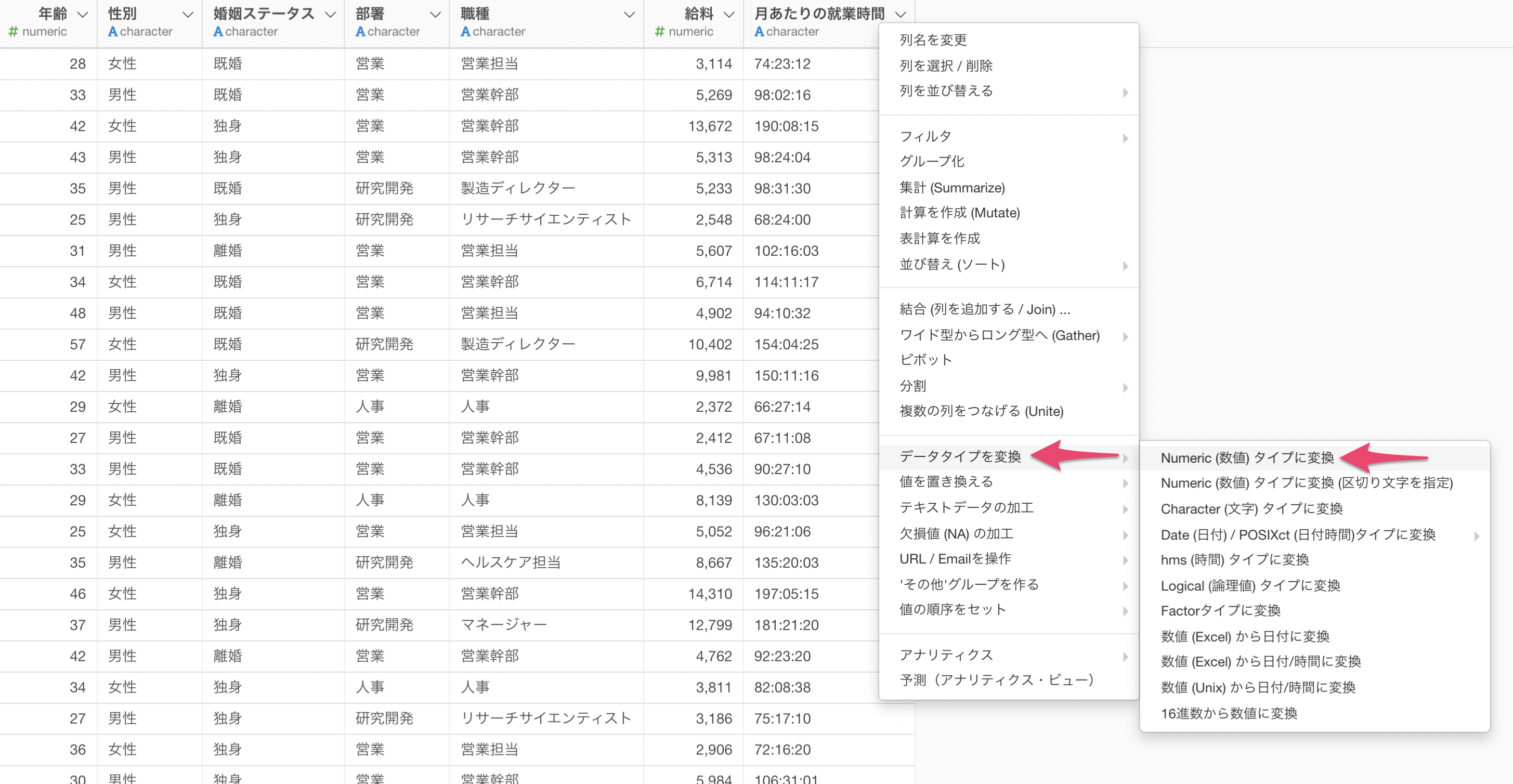Viewport: 1513px width, 784px height.
Task: Click time cell 197:05:15
Action: click(811, 594)
